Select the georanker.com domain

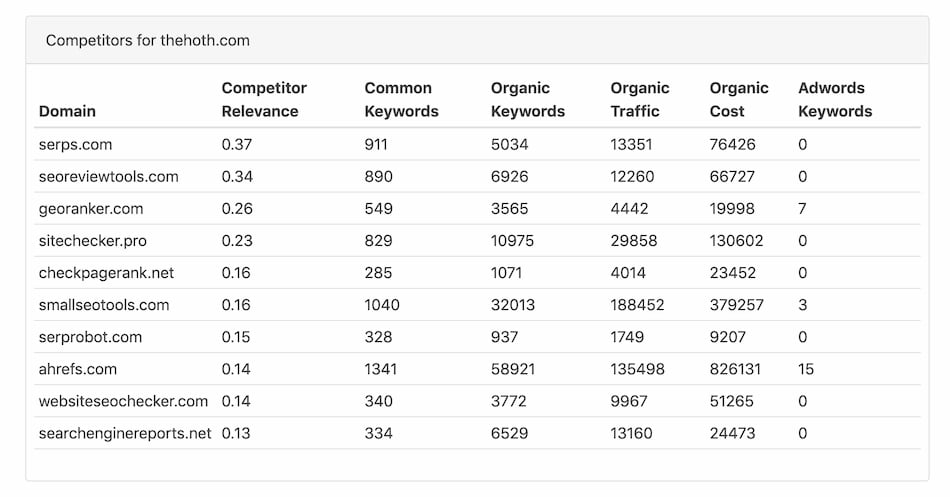91,208
